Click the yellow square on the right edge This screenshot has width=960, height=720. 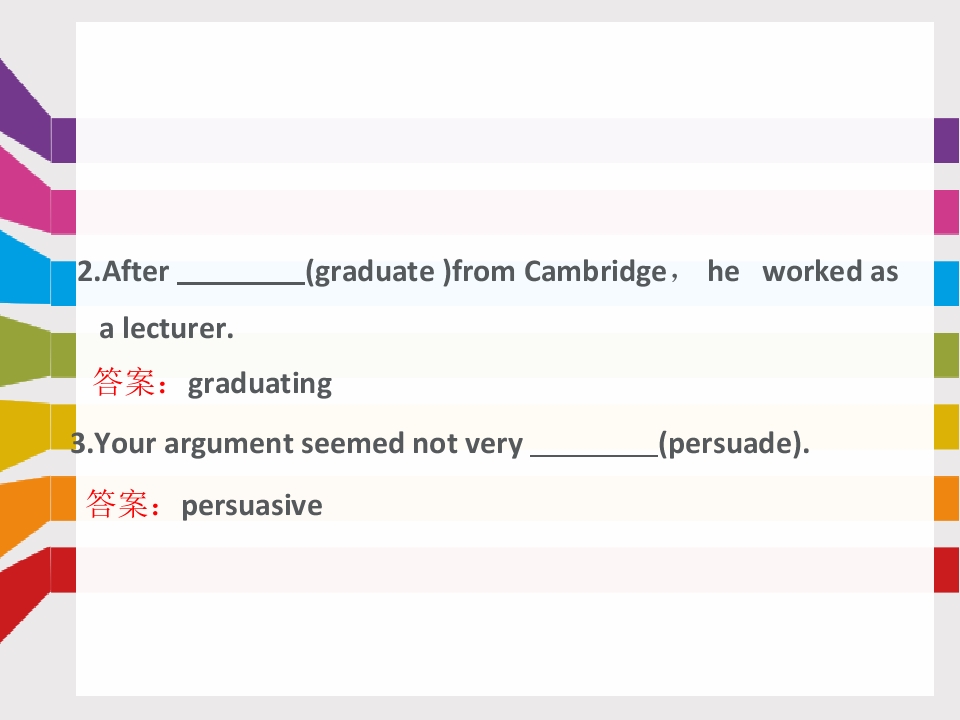click(x=947, y=427)
